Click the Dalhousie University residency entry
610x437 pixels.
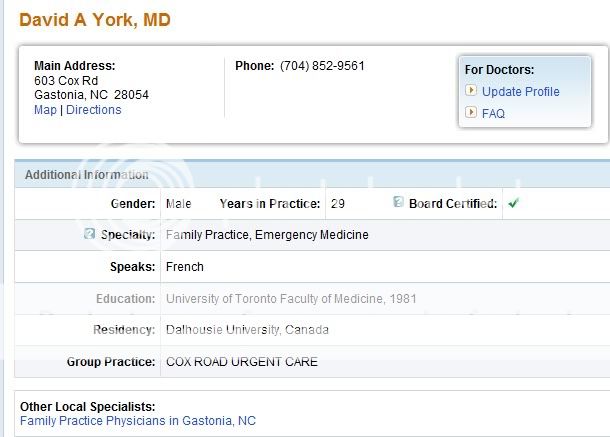pos(247,330)
